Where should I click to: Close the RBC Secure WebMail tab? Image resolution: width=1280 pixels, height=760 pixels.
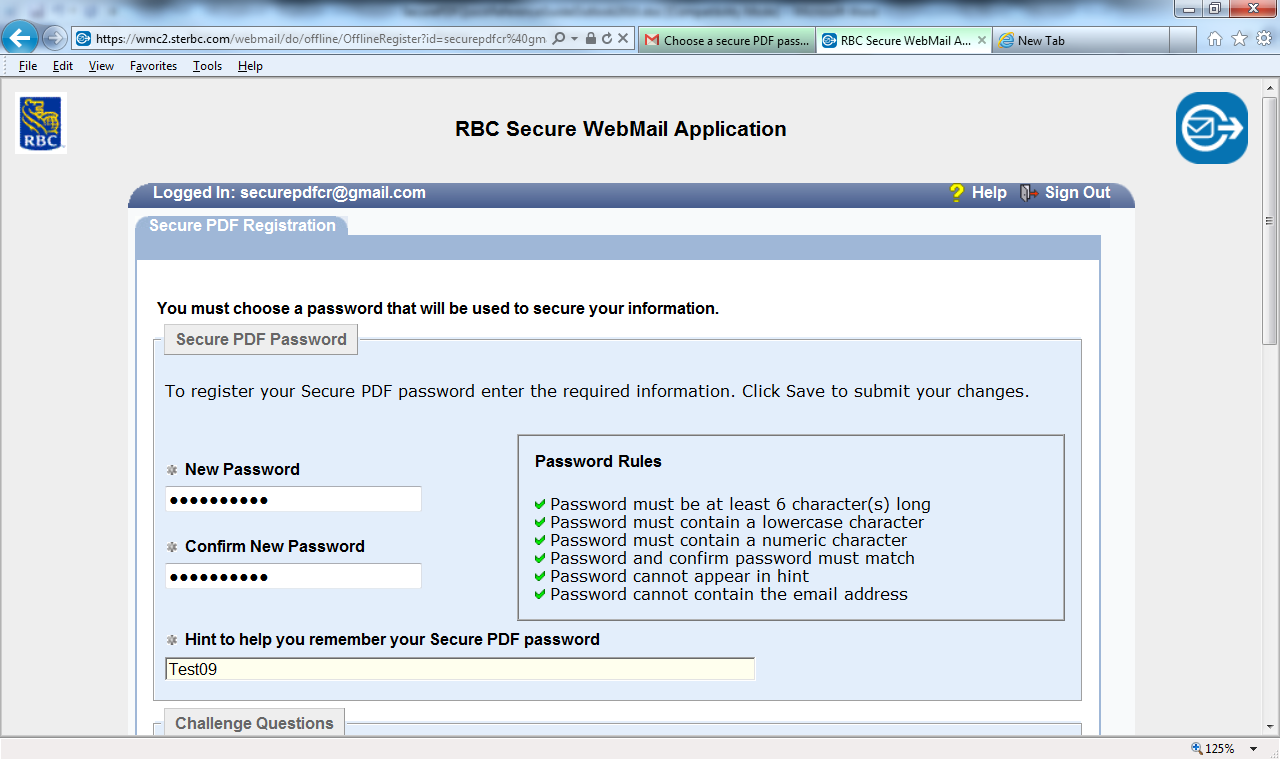coord(982,41)
